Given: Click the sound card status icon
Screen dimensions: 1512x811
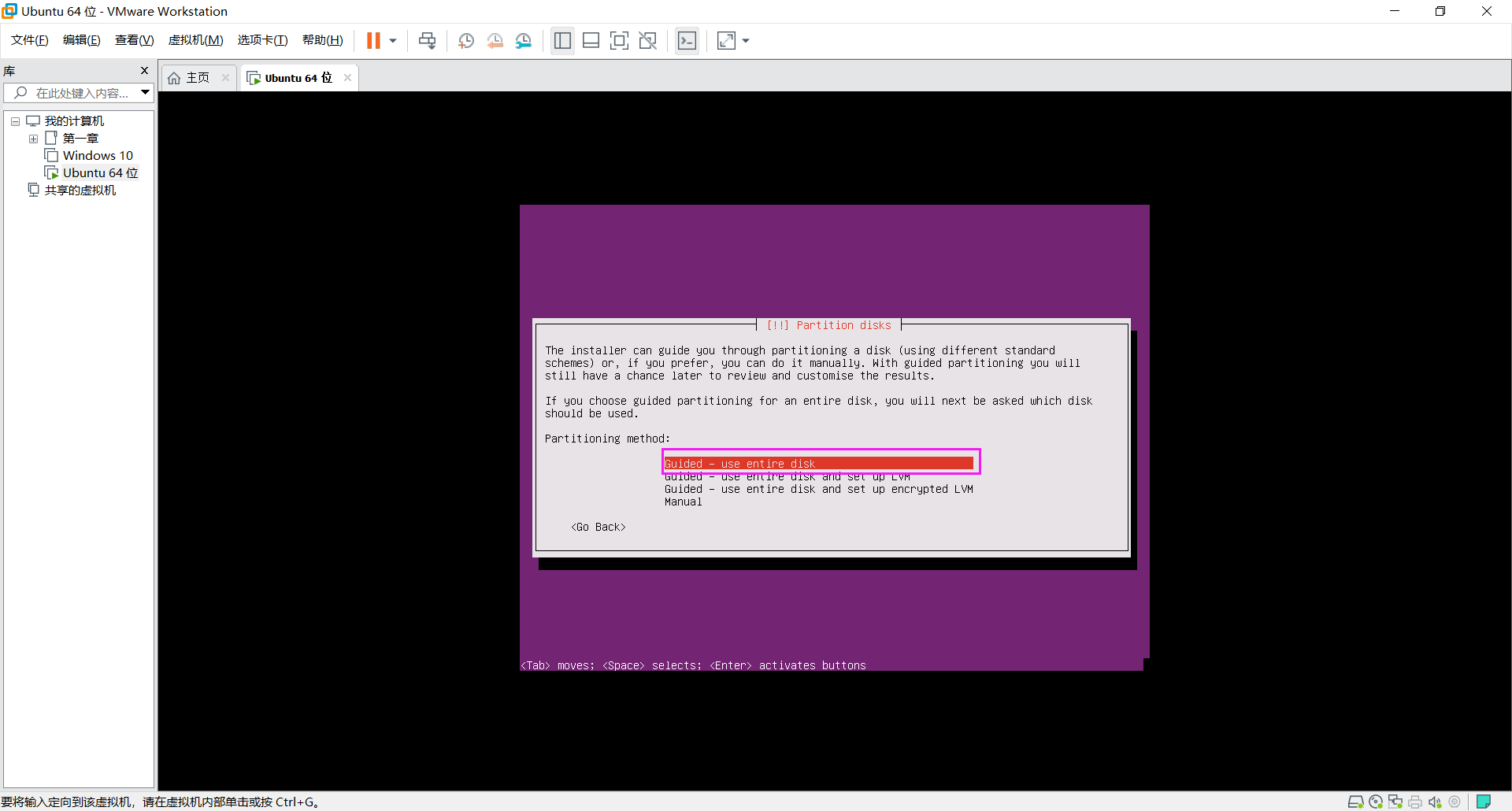Looking at the screenshot, I should pos(1435,802).
